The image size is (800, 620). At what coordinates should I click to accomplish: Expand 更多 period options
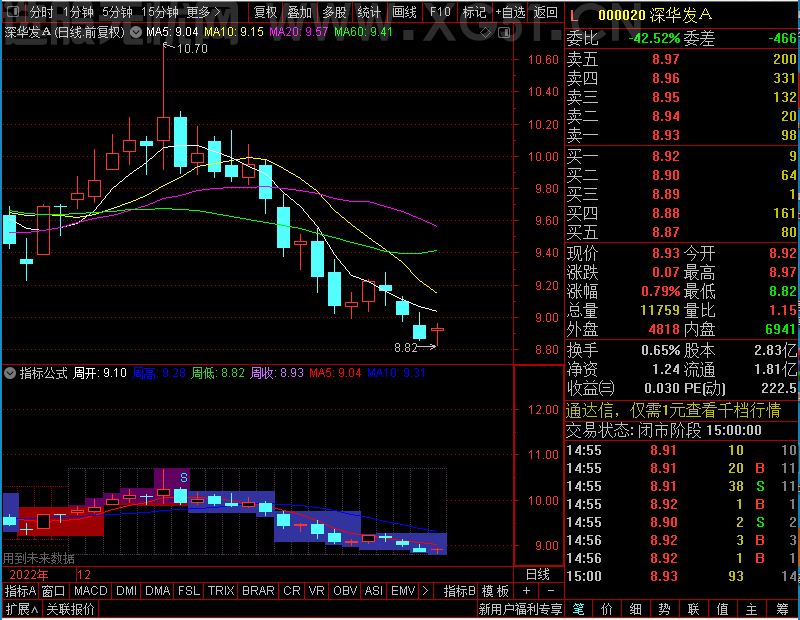[204, 12]
